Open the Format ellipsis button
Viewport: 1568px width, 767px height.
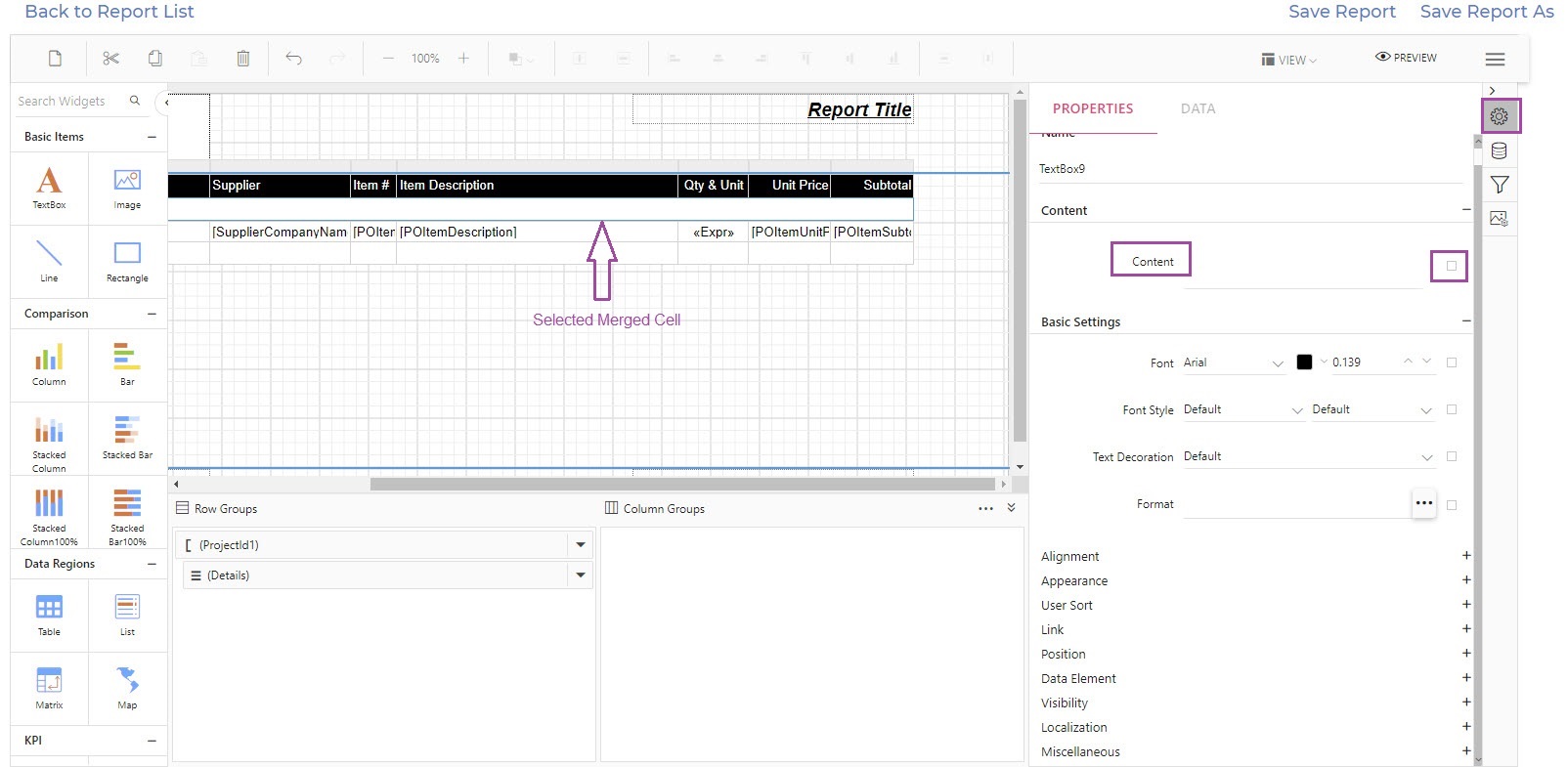click(1424, 504)
